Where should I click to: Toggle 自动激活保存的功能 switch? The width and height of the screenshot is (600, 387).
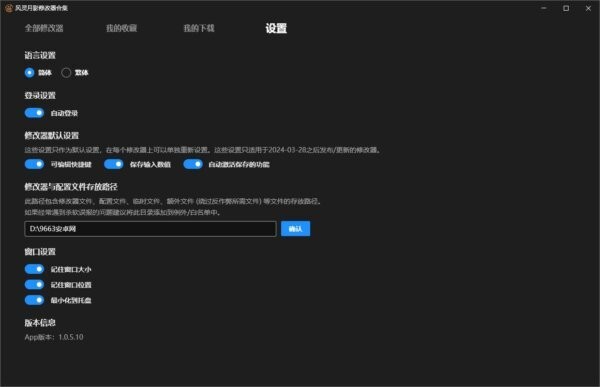pos(193,164)
